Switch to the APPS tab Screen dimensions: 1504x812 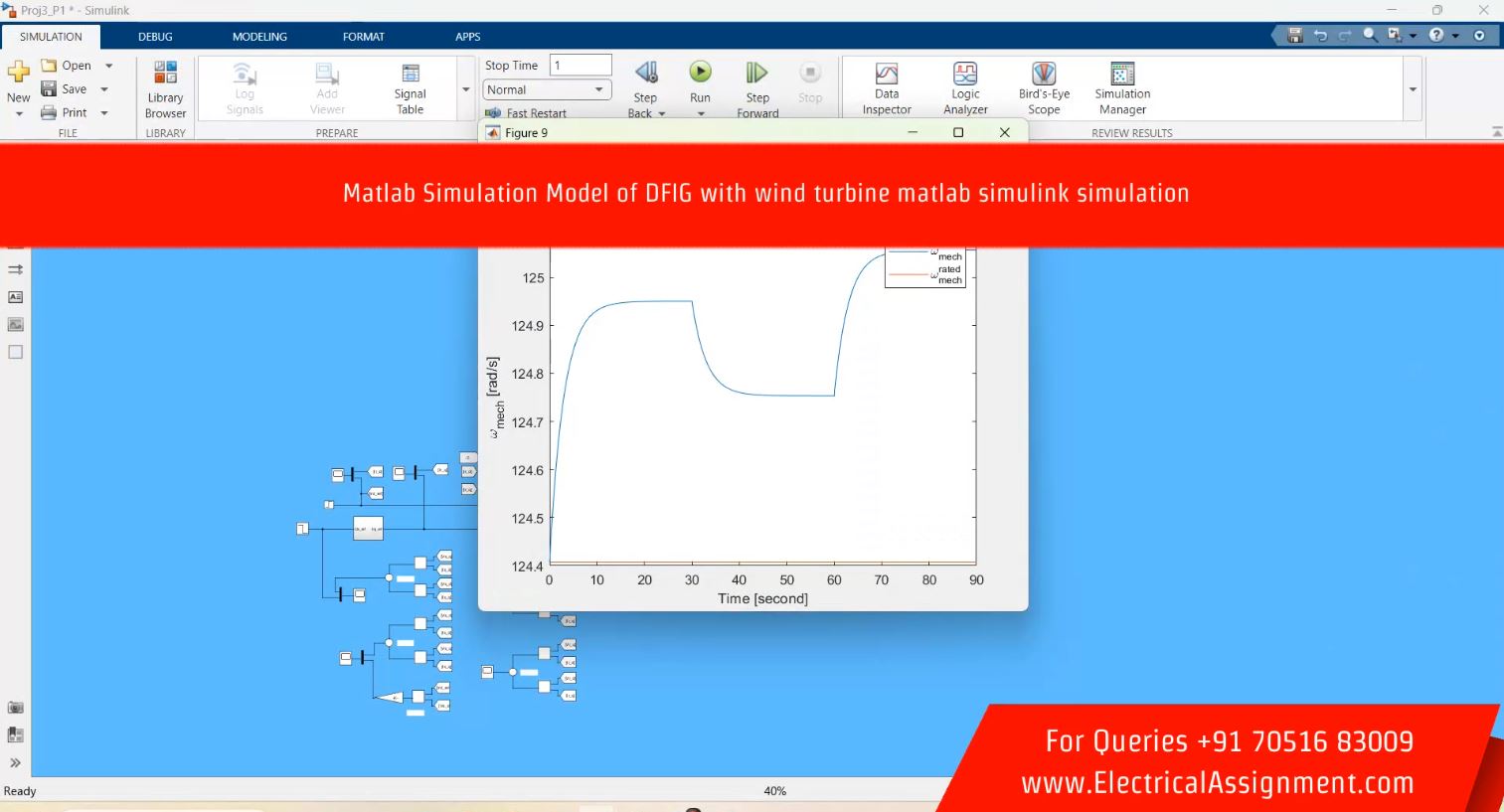click(467, 37)
